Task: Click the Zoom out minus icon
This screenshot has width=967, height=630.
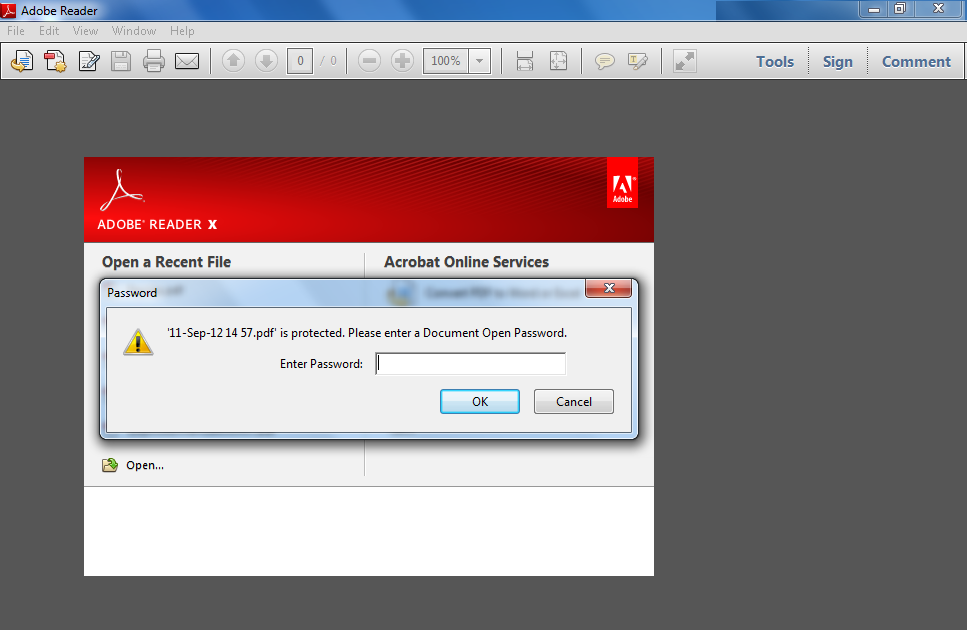Action: (369, 61)
